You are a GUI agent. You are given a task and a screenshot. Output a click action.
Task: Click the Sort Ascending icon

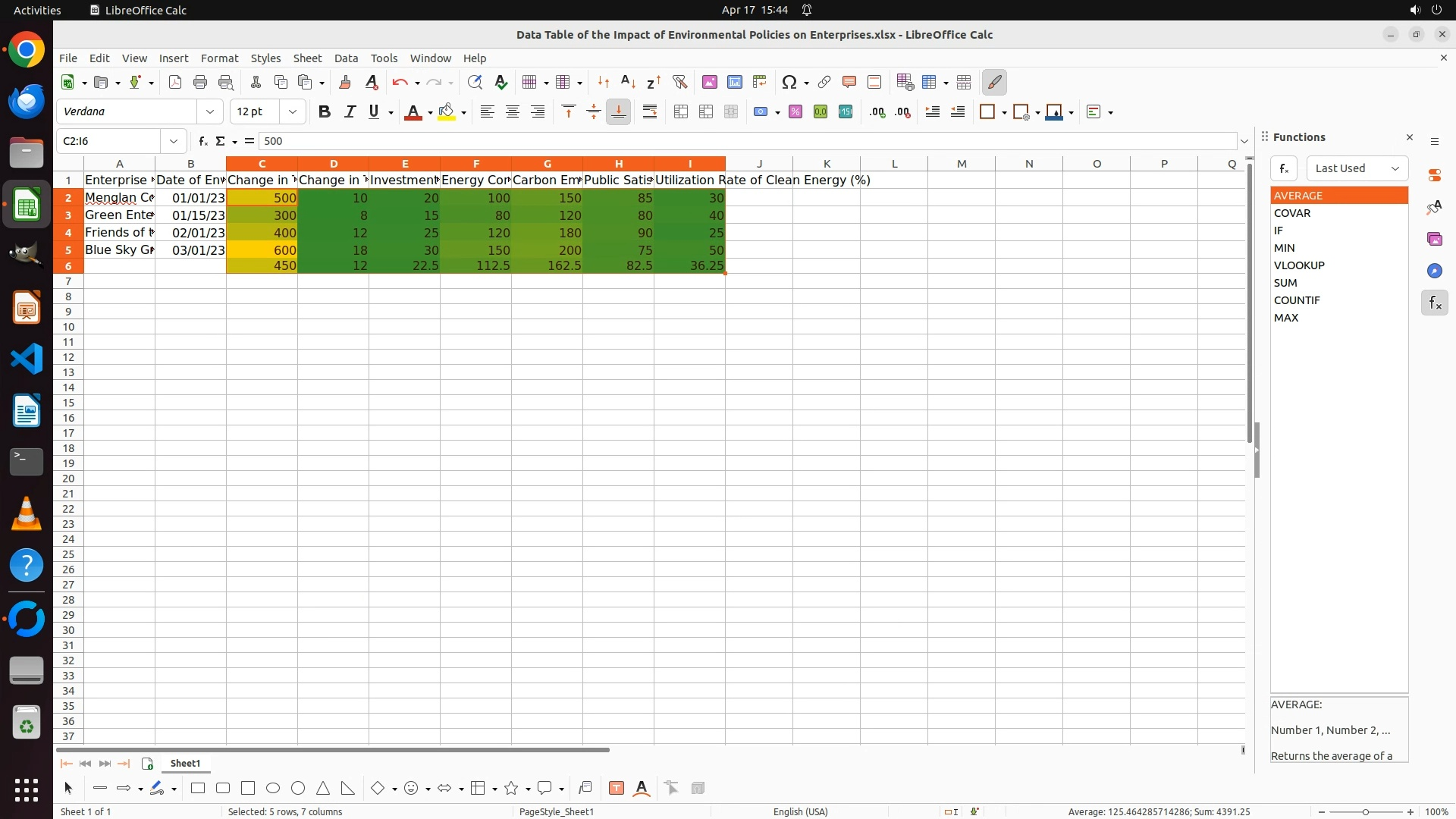pyautogui.click(x=628, y=82)
